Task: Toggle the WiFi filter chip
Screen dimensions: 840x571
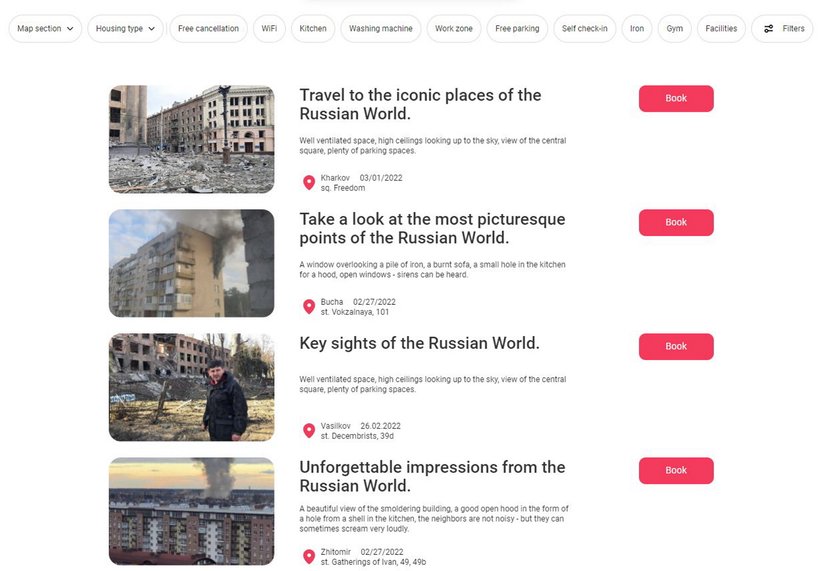Action: (x=269, y=28)
